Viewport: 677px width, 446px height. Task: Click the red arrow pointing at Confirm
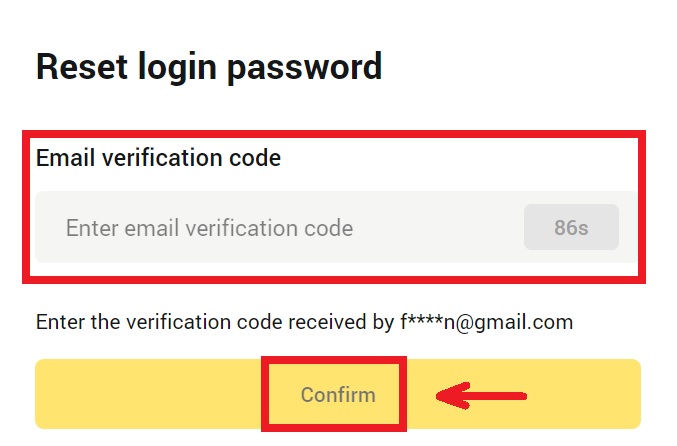coord(482,395)
